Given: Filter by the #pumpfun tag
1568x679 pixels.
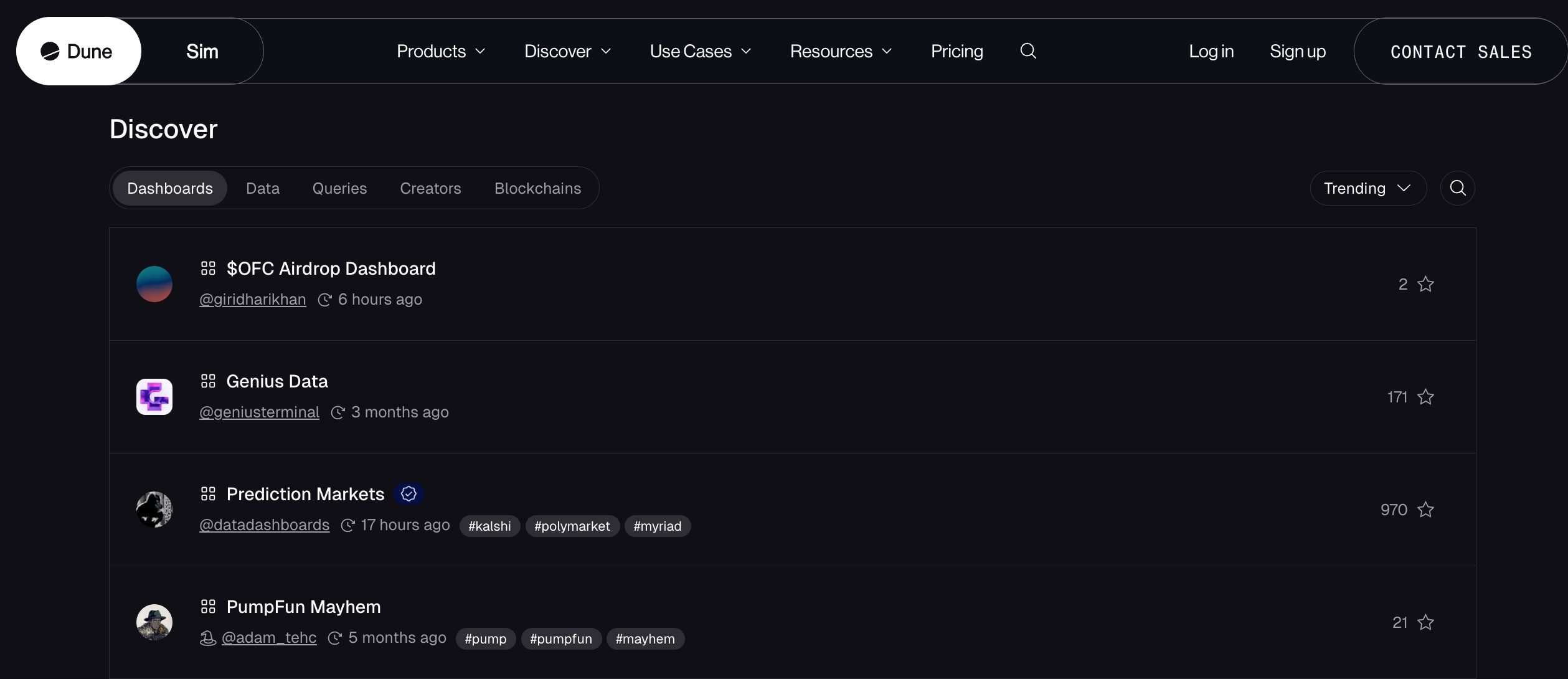Looking at the screenshot, I should click(x=561, y=639).
